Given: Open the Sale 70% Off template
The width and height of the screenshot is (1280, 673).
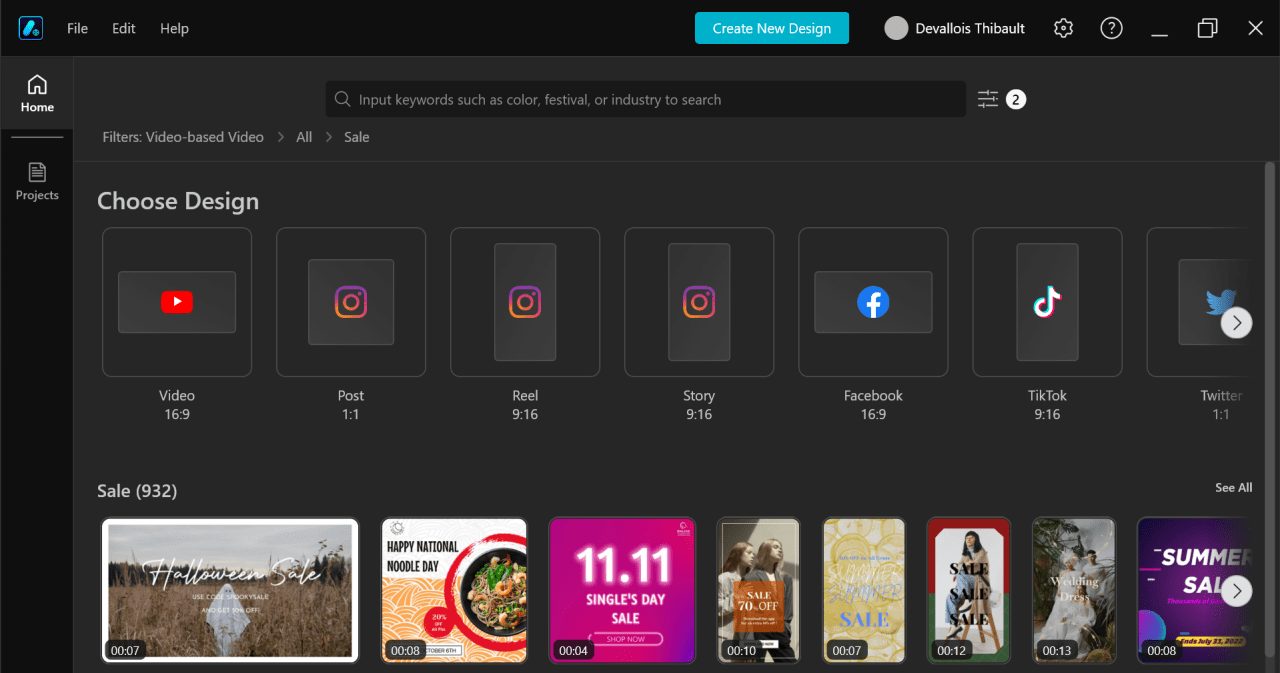Looking at the screenshot, I should [758, 590].
